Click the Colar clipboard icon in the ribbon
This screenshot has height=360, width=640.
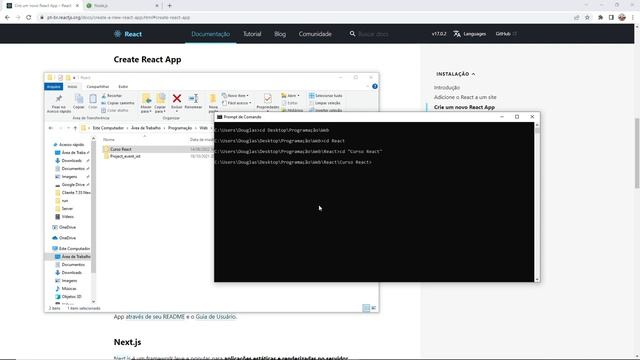coord(93,99)
